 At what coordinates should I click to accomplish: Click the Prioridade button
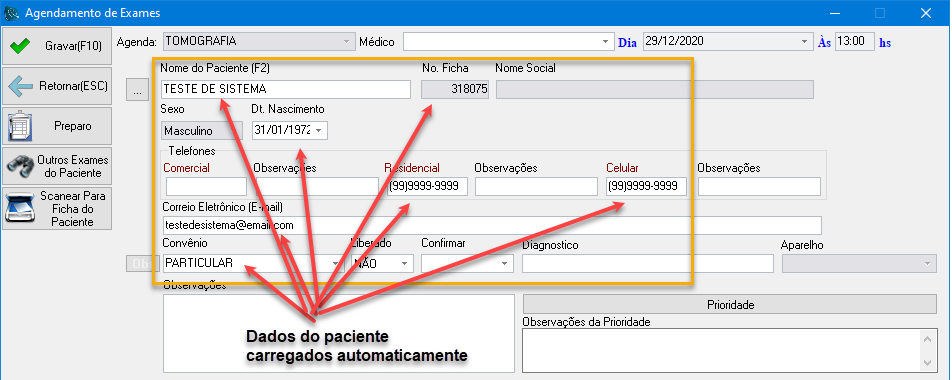(730, 304)
